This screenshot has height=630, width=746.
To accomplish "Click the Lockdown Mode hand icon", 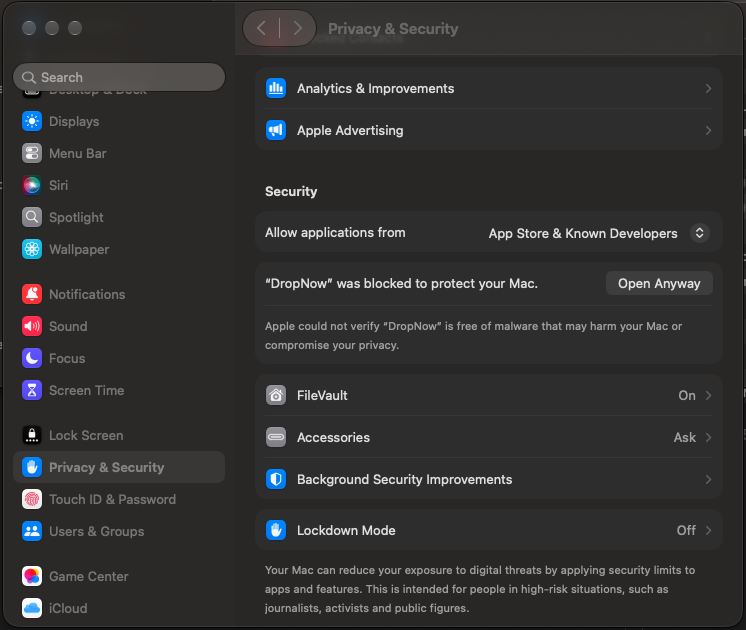I will 276,530.
